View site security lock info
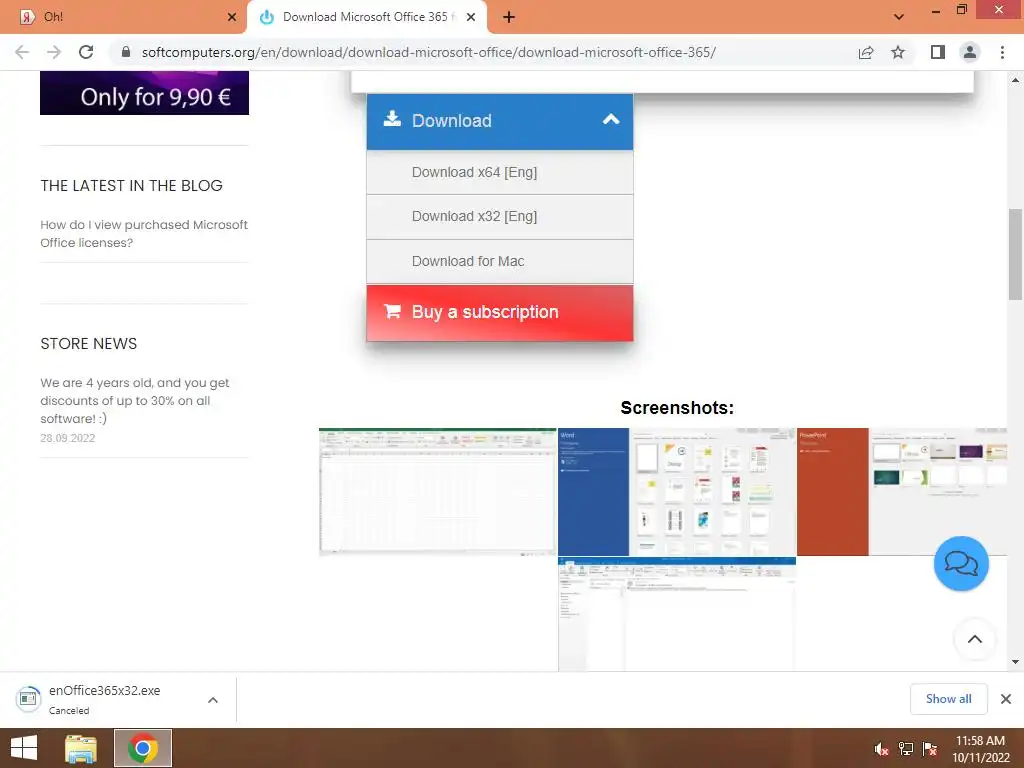This screenshot has width=1024, height=768. pyautogui.click(x=126, y=52)
